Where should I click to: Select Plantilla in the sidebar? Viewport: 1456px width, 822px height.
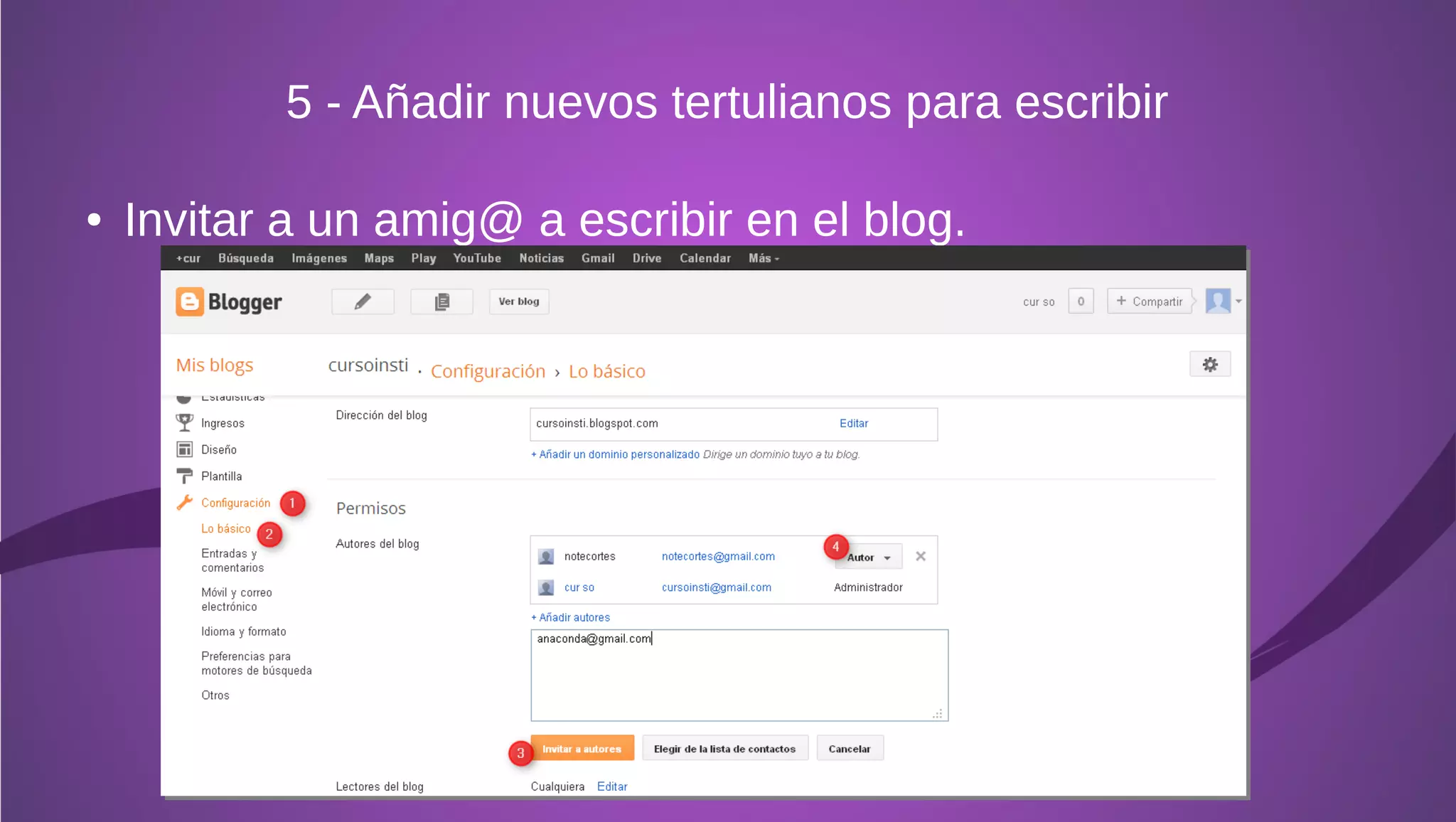(222, 476)
